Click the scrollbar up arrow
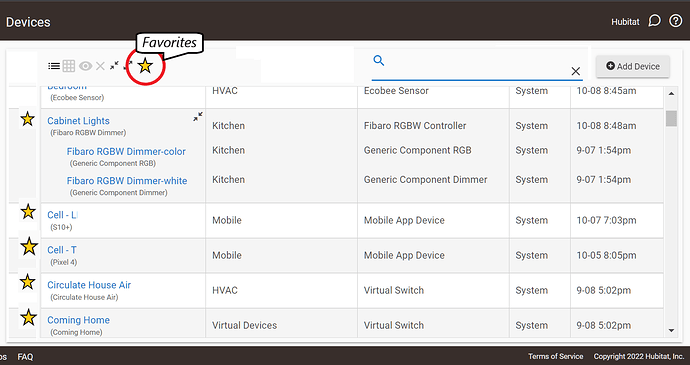 tap(671, 93)
